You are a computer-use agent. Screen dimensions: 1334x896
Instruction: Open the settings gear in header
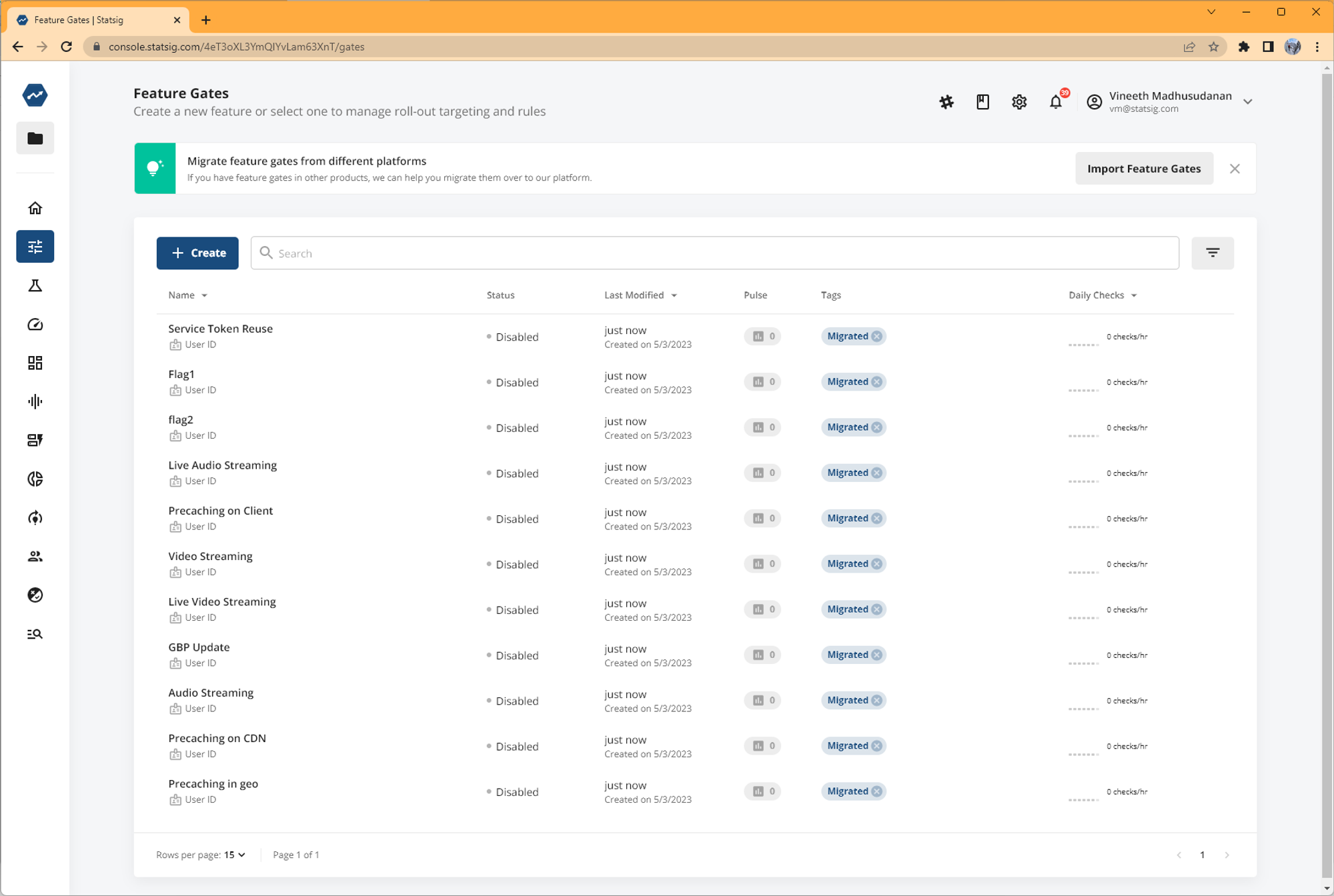(x=1019, y=102)
